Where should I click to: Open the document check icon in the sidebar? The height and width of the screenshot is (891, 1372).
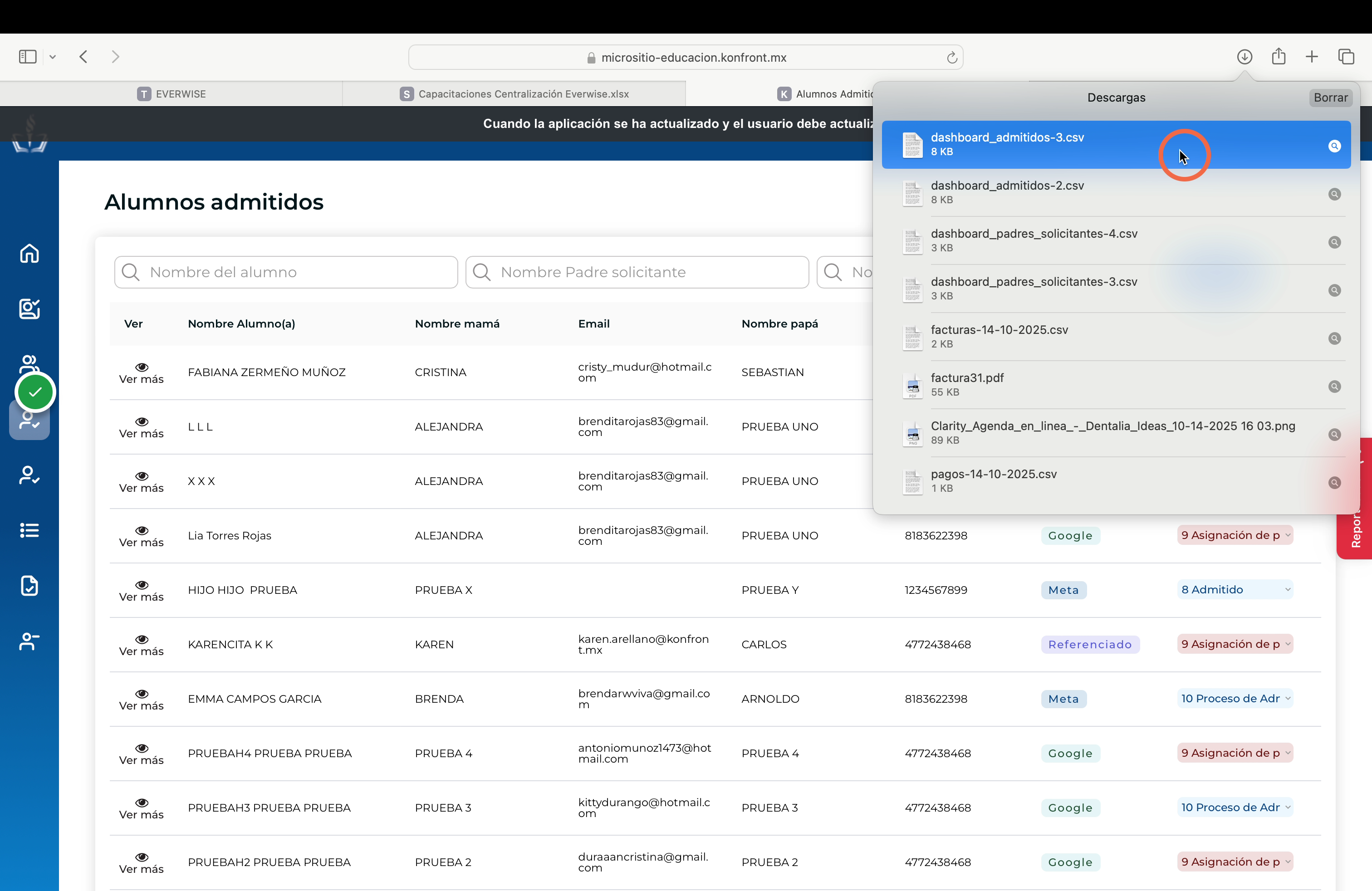(29, 586)
